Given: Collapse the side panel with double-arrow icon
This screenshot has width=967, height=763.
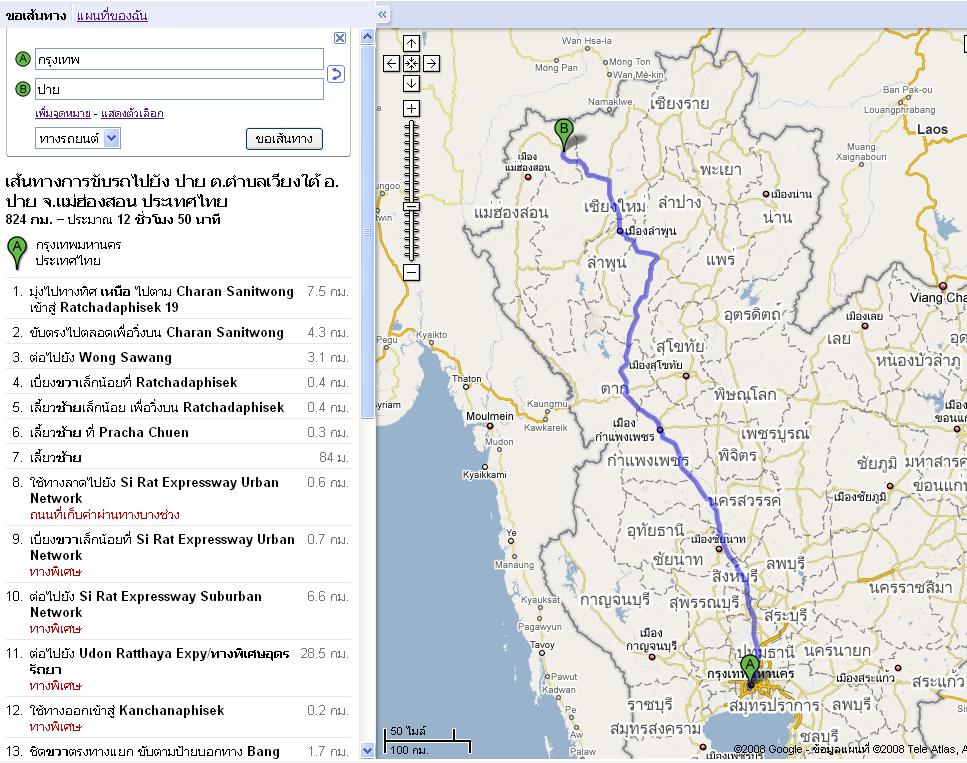Looking at the screenshot, I should (383, 14).
